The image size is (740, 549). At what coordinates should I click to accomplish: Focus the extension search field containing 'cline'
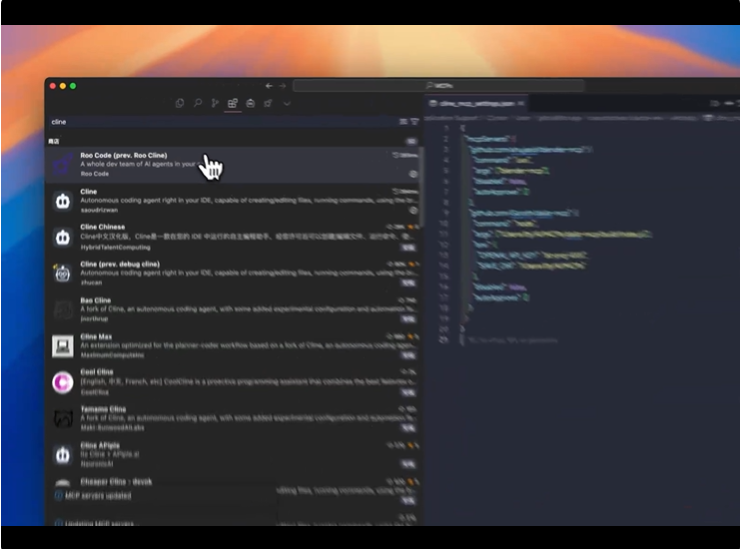[x=222, y=122]
